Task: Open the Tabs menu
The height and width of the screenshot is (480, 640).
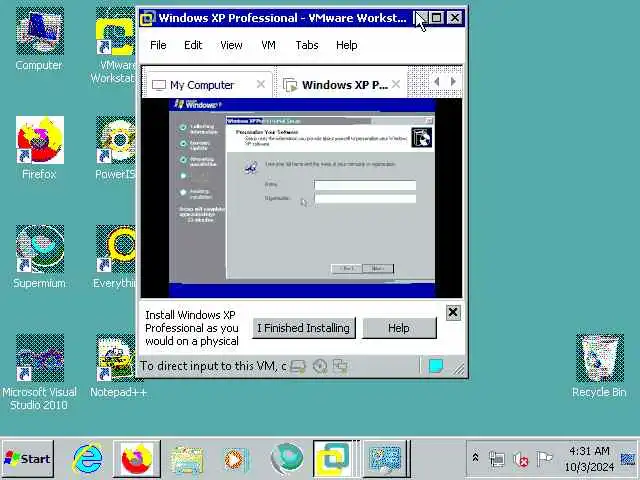Action: (307, 45)
